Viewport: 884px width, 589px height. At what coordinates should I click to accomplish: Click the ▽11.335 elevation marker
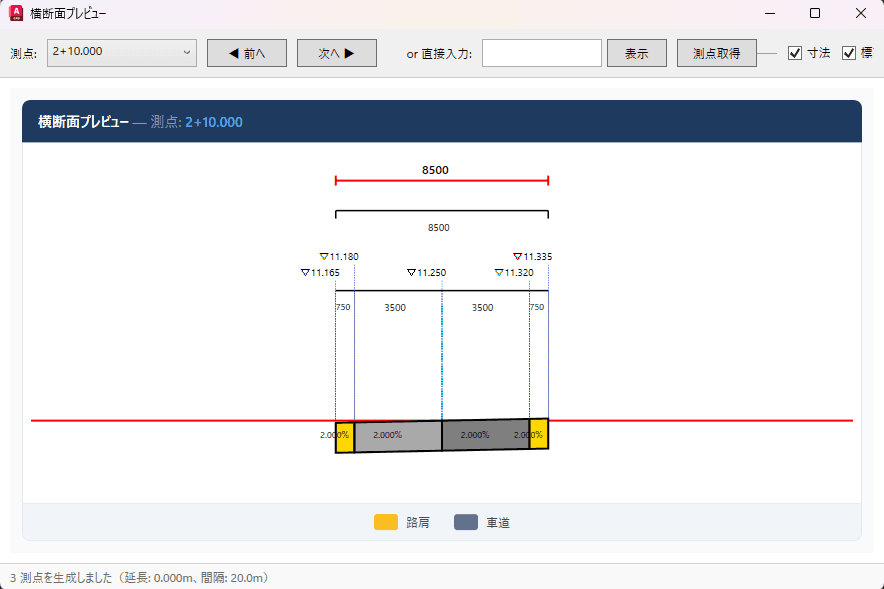click(x=532, y=256)
